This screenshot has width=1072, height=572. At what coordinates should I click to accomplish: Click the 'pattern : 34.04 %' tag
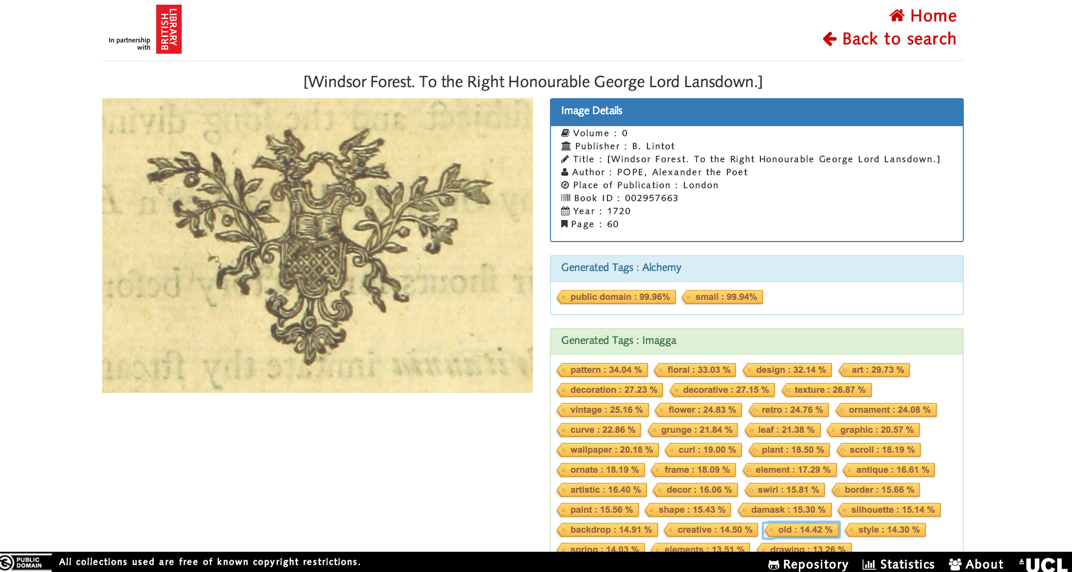point(603,370)
